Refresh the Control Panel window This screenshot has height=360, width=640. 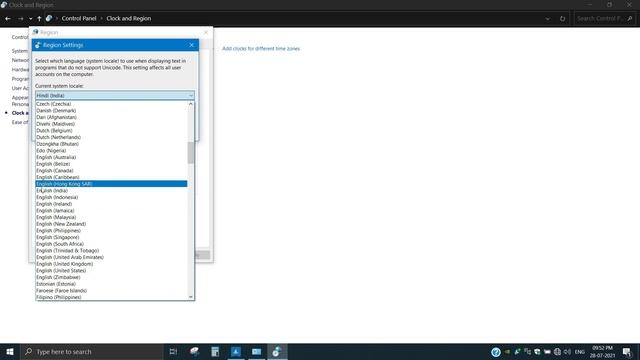(x=562, y=18)
